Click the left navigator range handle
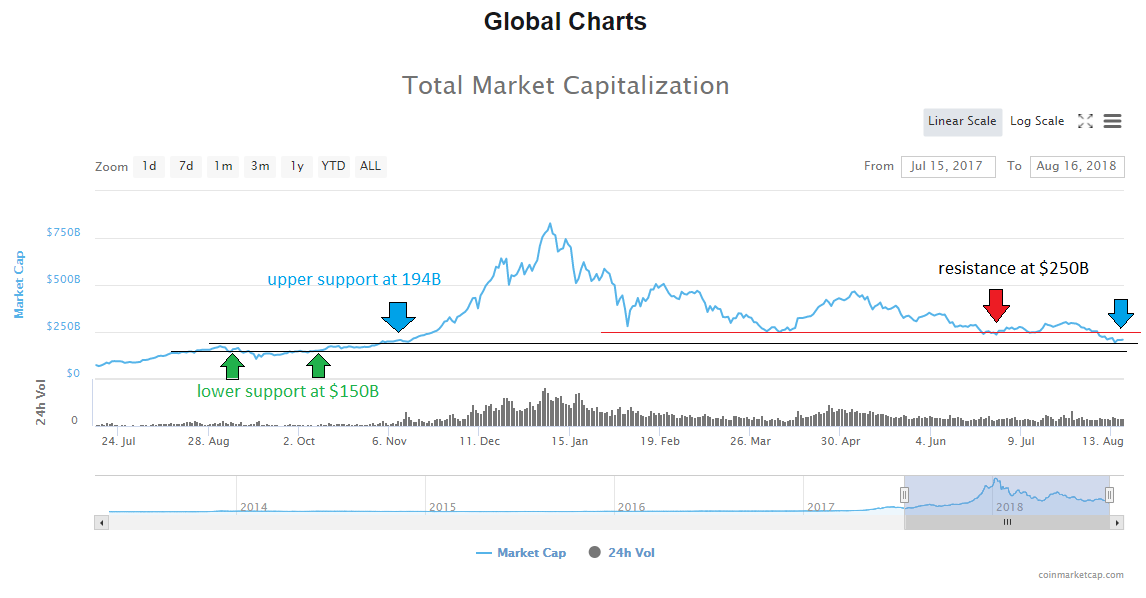 click(904, 494)
